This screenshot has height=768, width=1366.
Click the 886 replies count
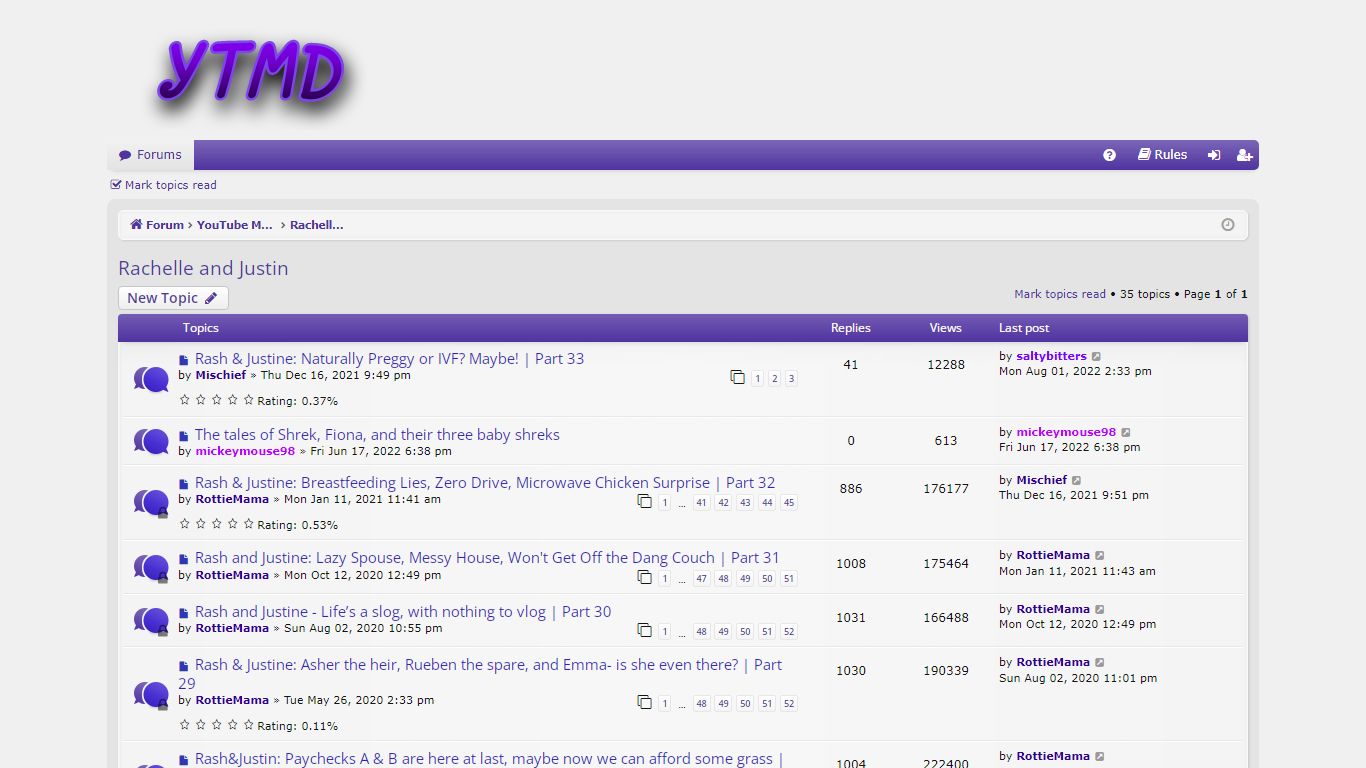851,489
